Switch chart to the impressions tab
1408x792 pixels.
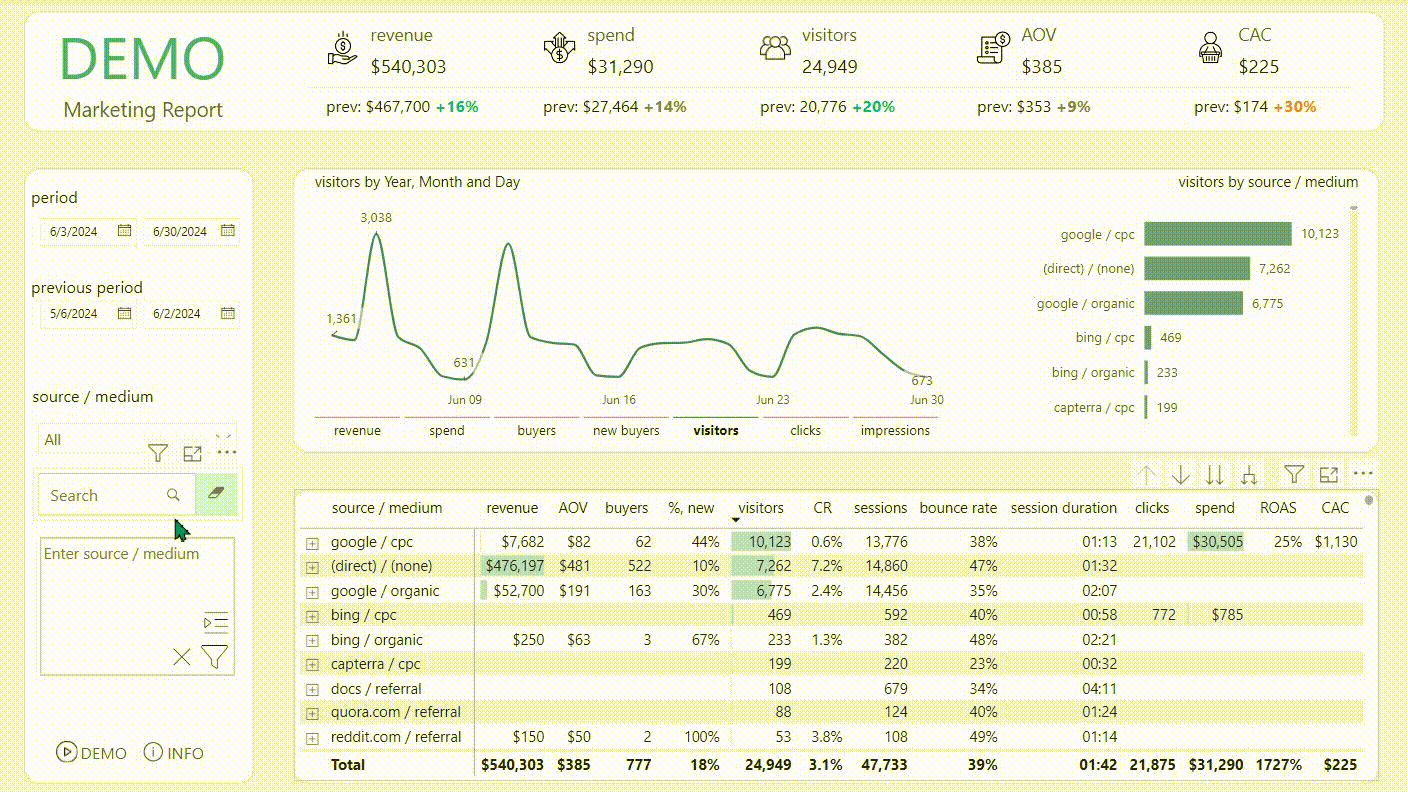895,430
